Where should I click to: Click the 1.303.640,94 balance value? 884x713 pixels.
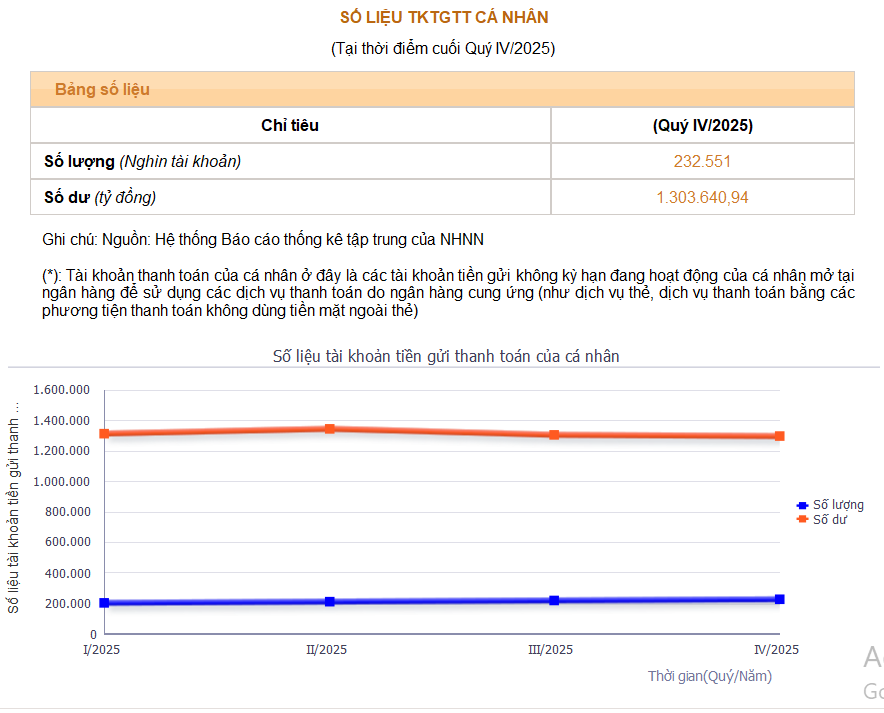702,197
